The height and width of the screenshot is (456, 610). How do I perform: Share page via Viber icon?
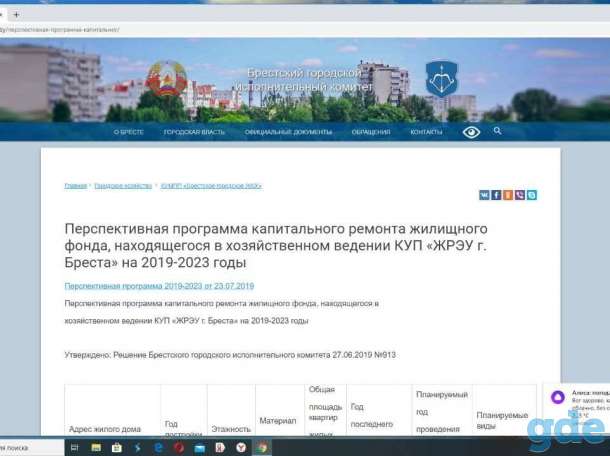click(520, 195)
